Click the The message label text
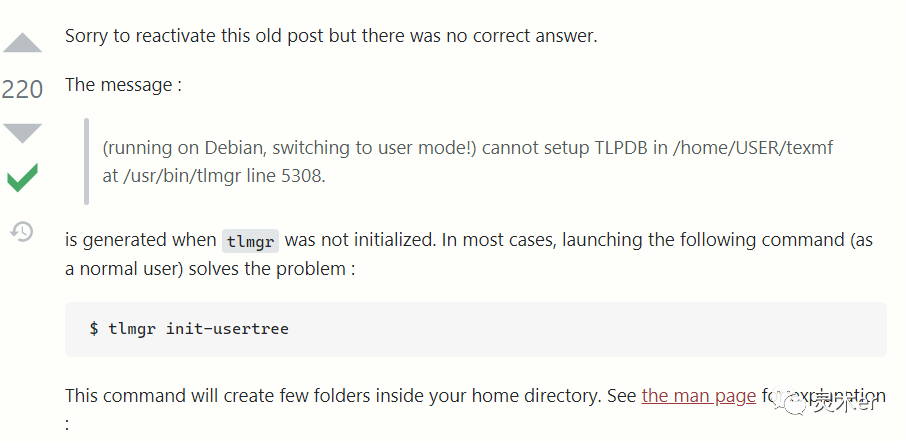This screenshot has width=907, height=442. coord(122,84)
